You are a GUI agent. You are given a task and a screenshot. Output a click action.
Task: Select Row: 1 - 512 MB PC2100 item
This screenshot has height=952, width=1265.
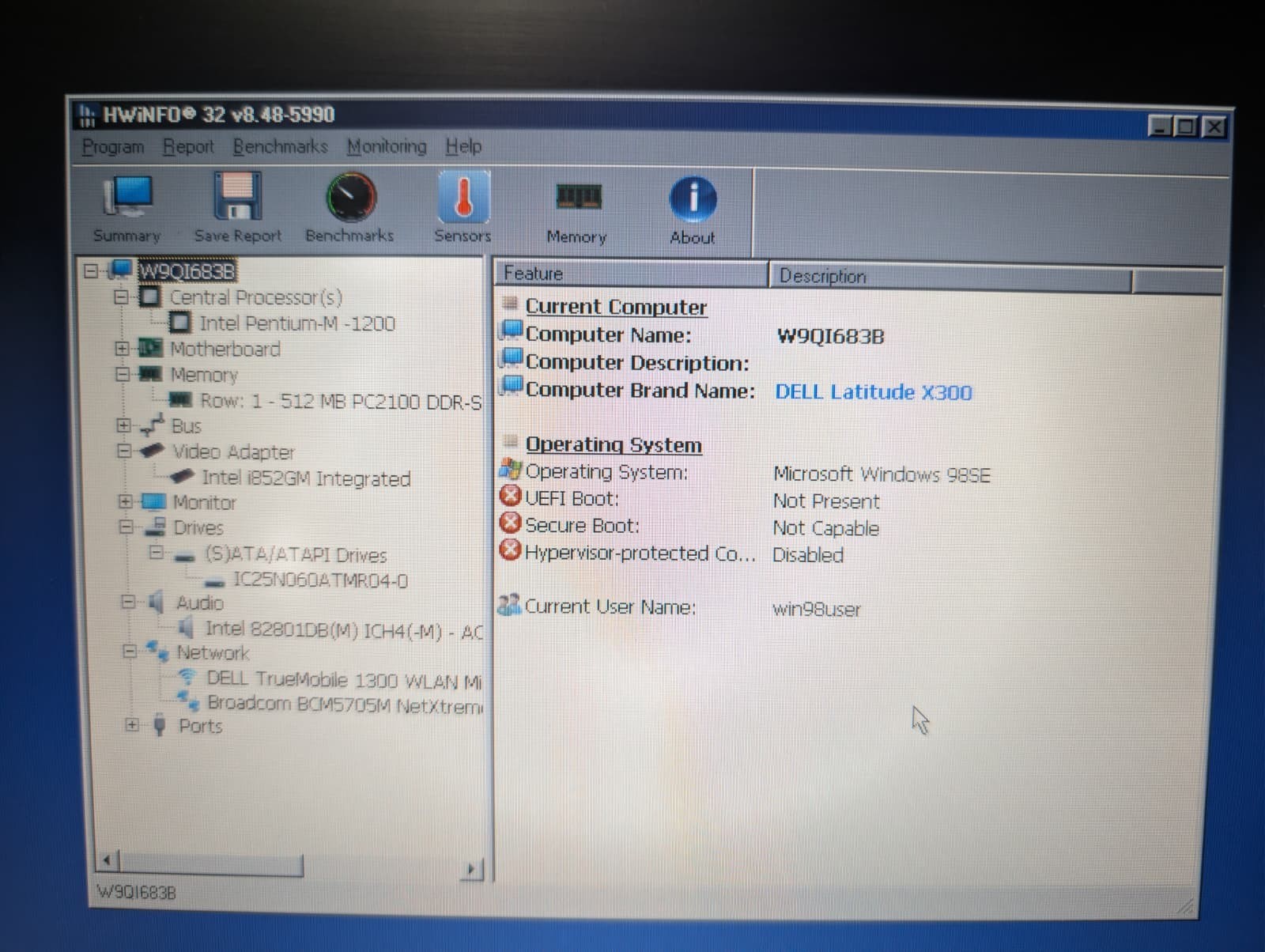pyautogui.click(x=341, y=401)
